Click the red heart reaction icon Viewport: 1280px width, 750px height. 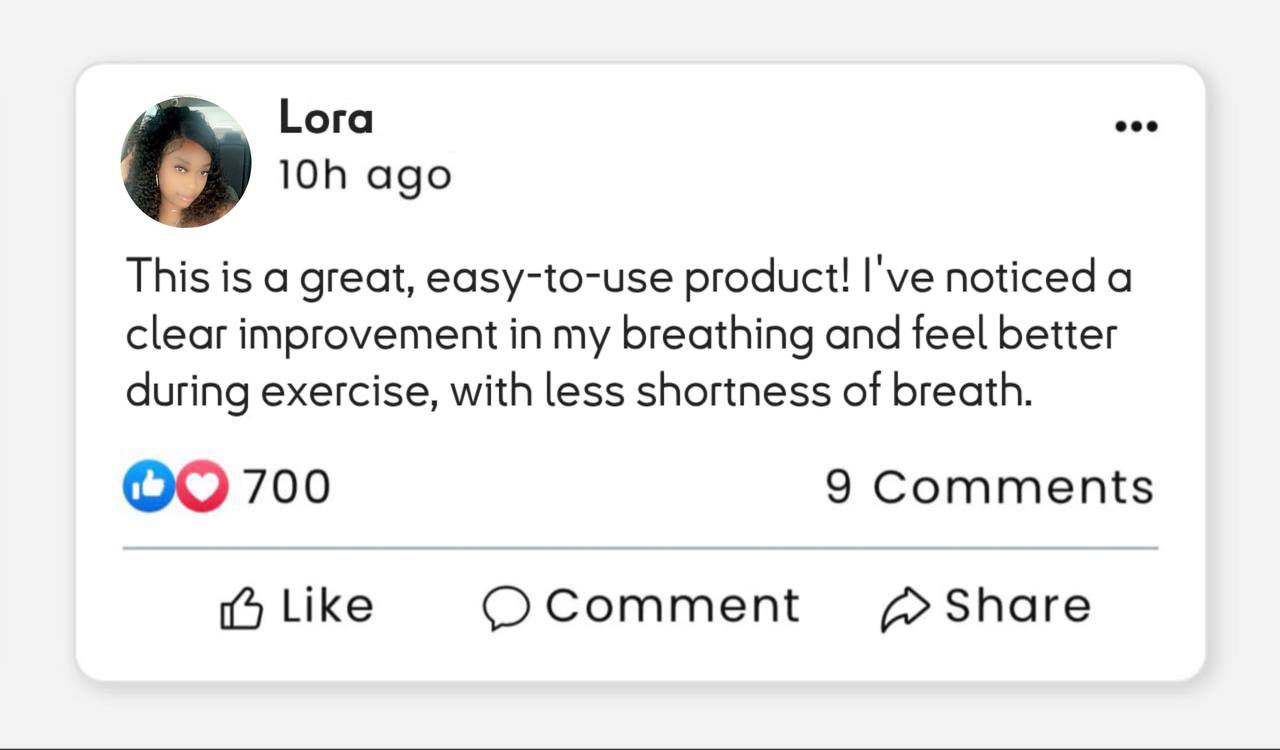coord(204,488)
